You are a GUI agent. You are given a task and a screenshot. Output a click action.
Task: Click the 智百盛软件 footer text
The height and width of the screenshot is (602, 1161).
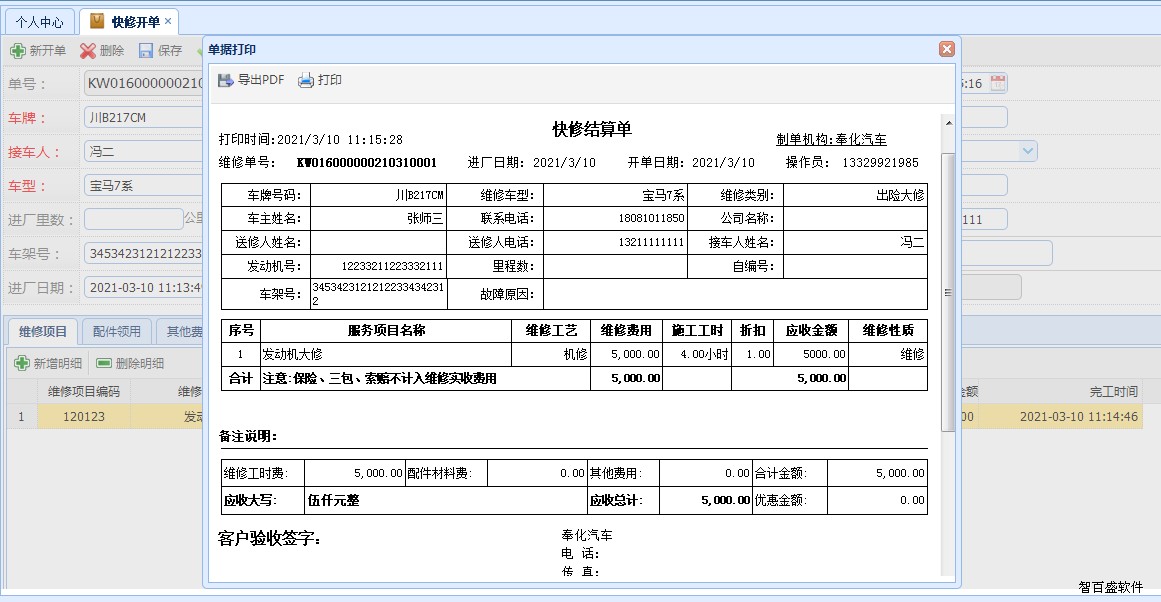pos(1111,586)
